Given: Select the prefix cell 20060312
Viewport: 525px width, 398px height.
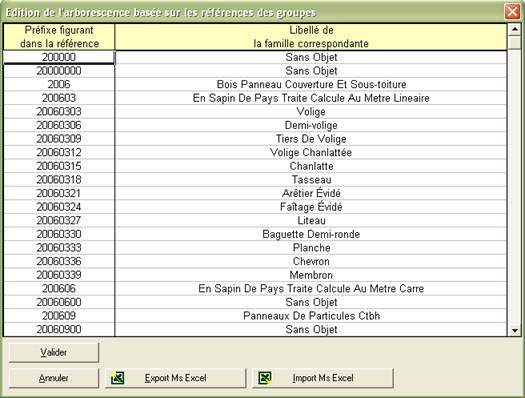Looking at the screenshot, I should pyautogui.click(x=59, y=153).
